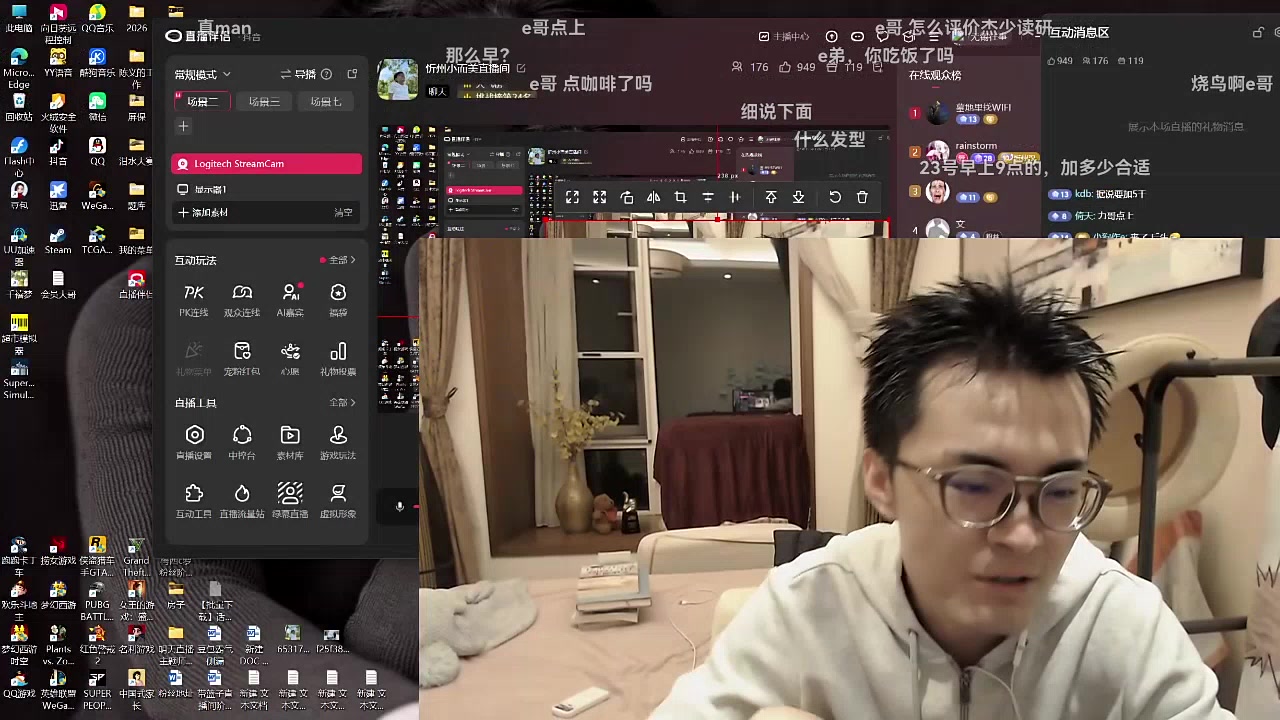Open 直播设置 live settings
Screen dimensions: 1280x720
pos(194,442)
